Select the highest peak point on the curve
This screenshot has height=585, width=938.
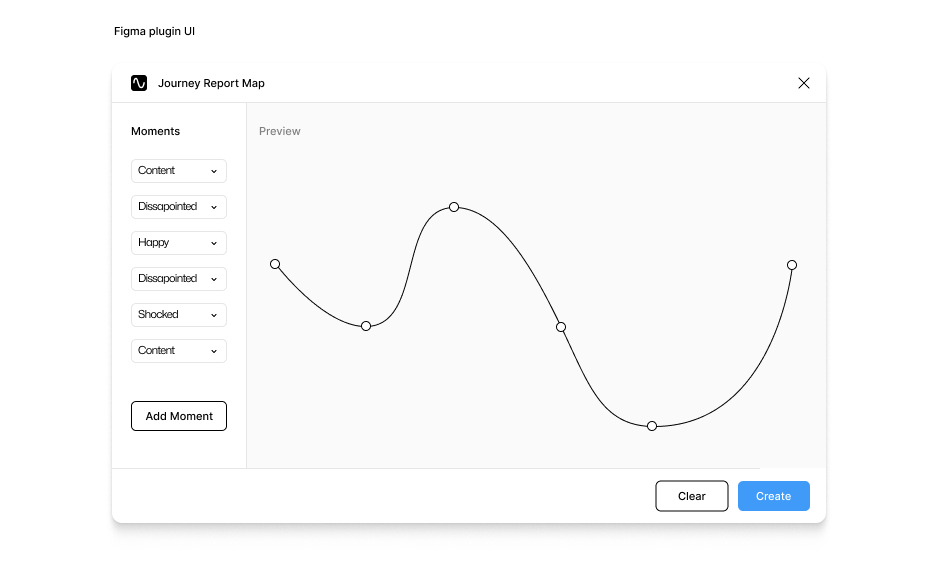(454, 207)
